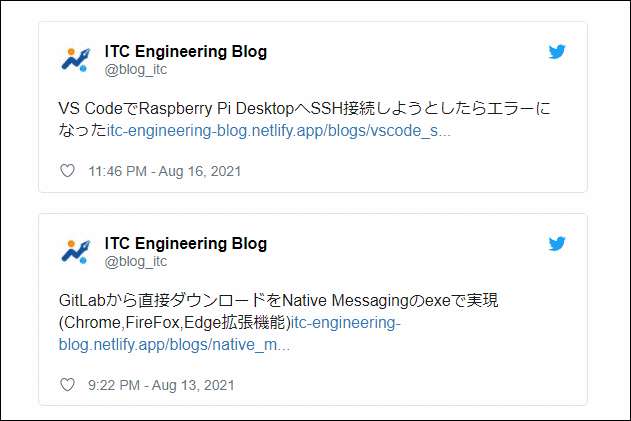Screen dimensions: 631x421
Task: Open the @blog_itc handle on the GitLab tweet
Action: click(136, 262)
